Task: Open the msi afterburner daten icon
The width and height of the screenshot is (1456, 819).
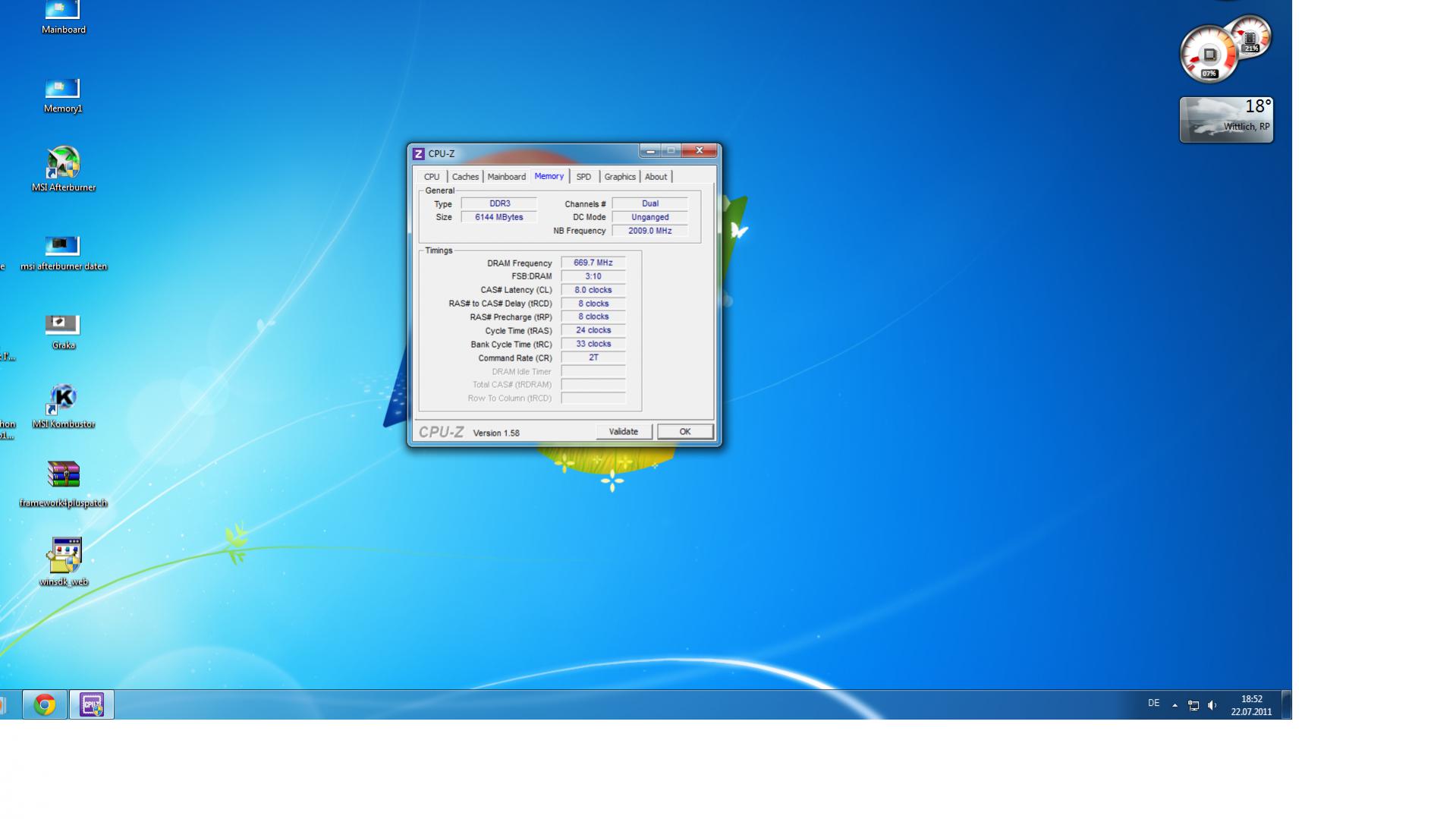Action: pyautogui.click(x=63, y=254)
